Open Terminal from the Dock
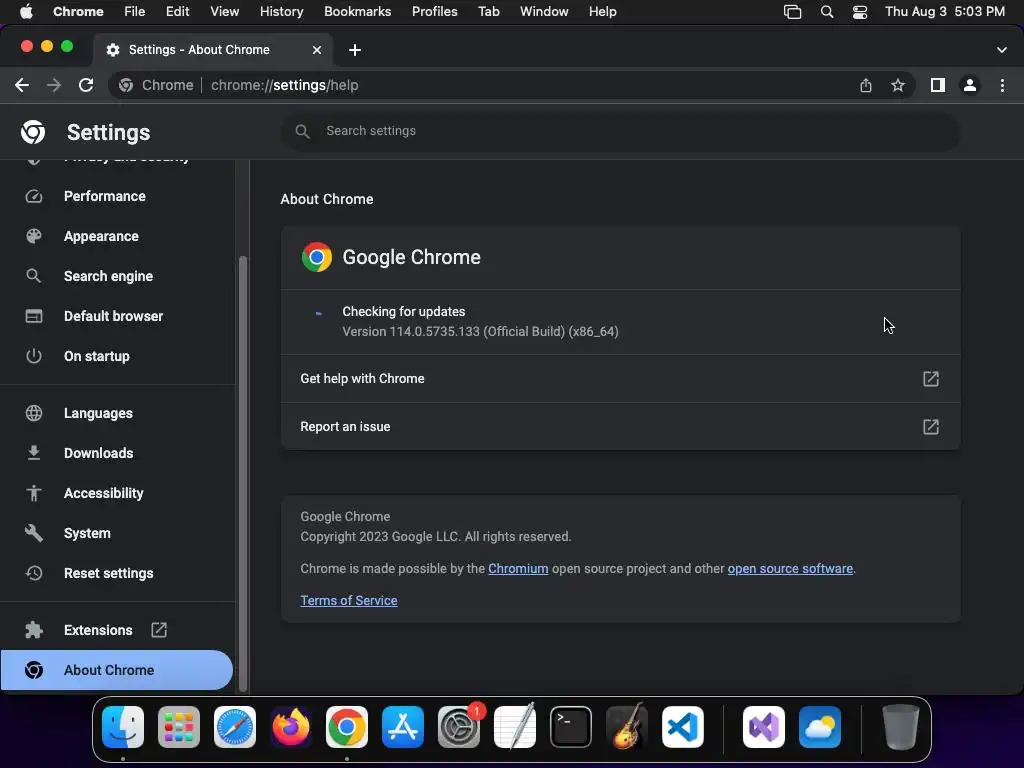The image size is (1024, 768). coord(571,727)
